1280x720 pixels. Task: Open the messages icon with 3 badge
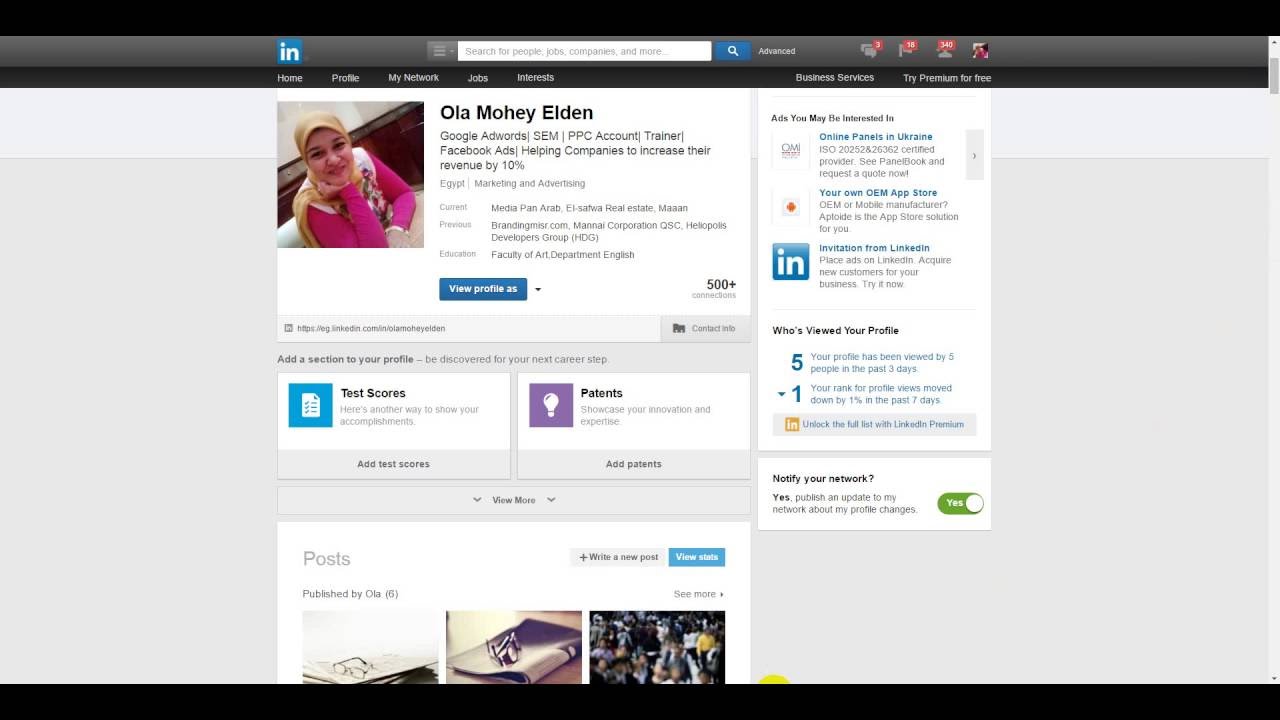[x=870, y=50]
